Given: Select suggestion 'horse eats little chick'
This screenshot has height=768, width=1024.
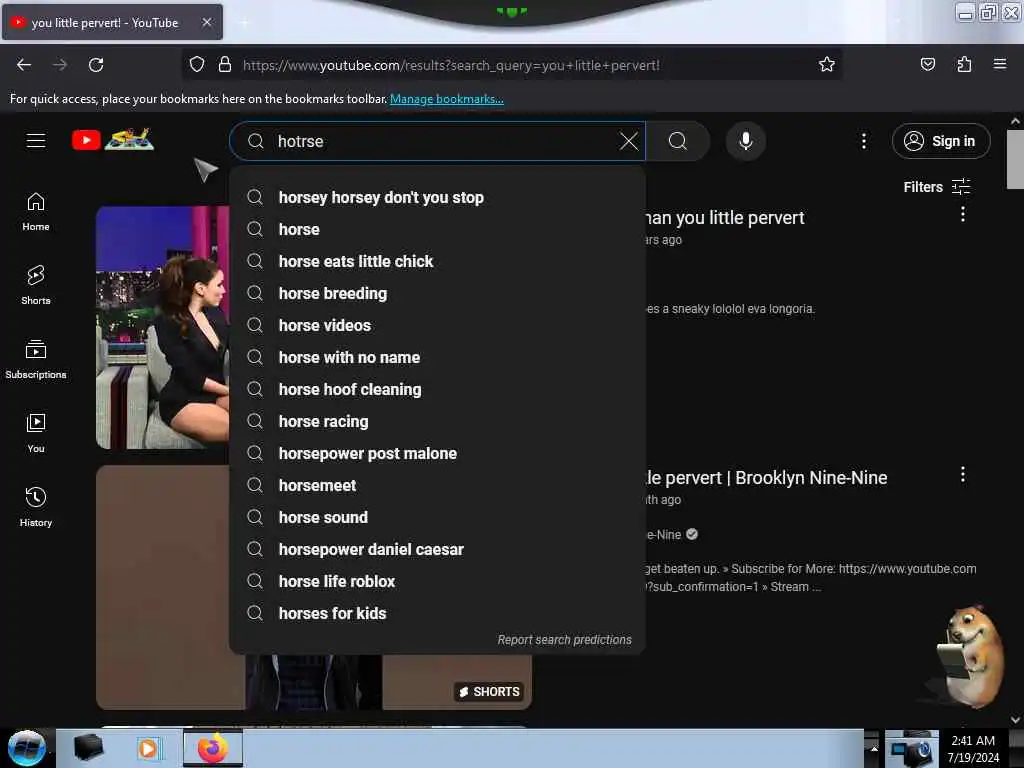Looking at the screenshot, I should coord(437,261).
